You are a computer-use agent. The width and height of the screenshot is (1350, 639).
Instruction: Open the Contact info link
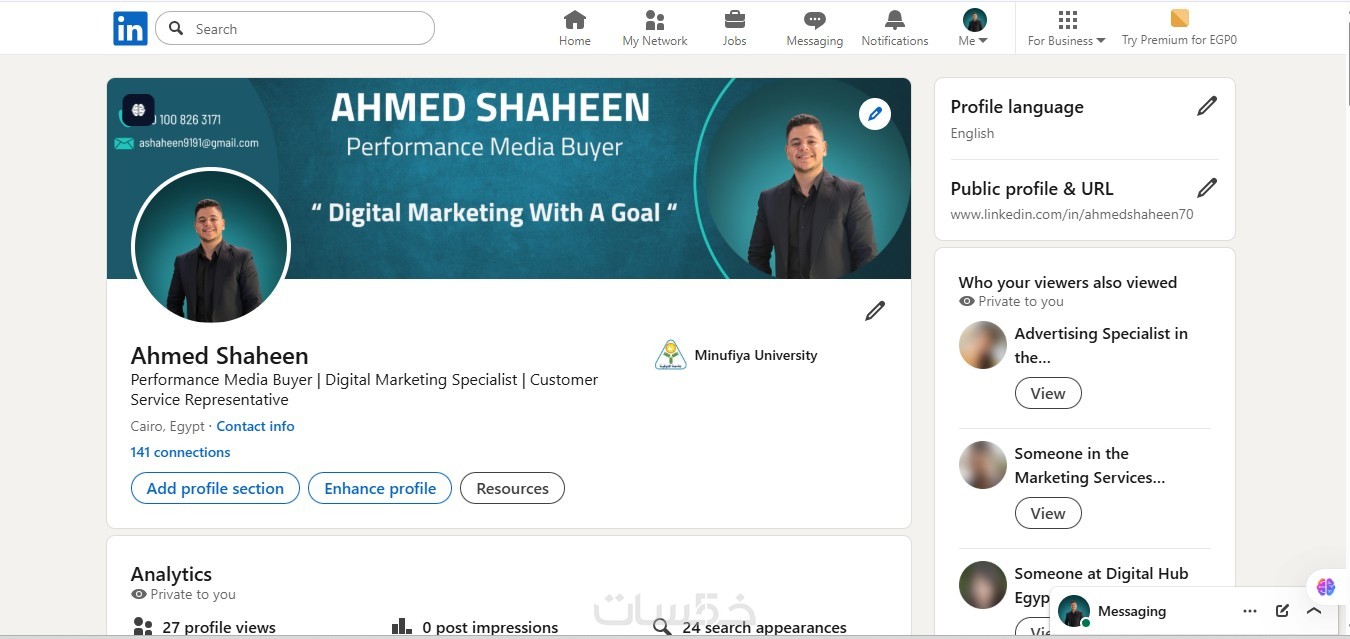tap(255, 426)
